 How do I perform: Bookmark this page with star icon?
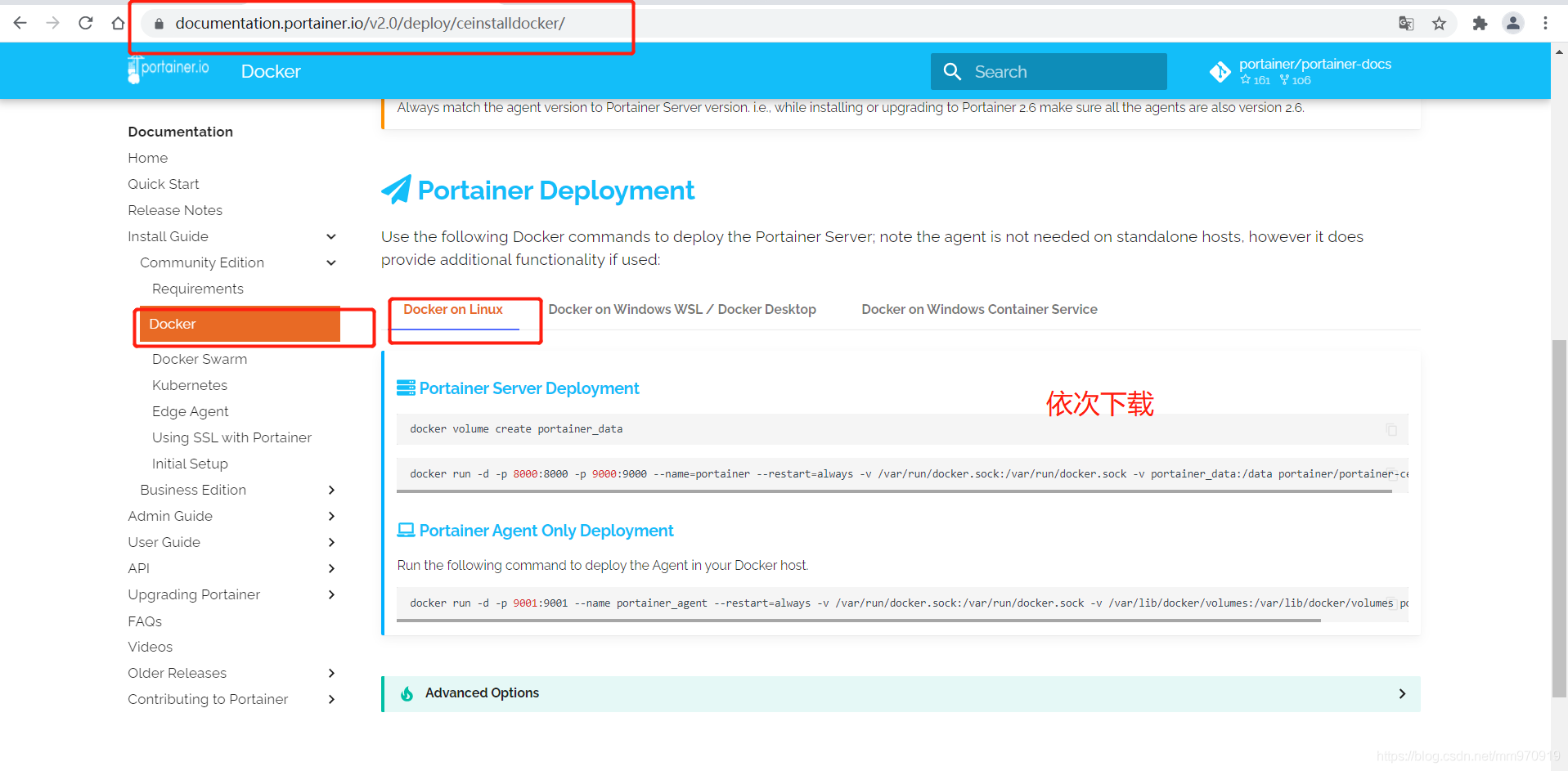1439,24
